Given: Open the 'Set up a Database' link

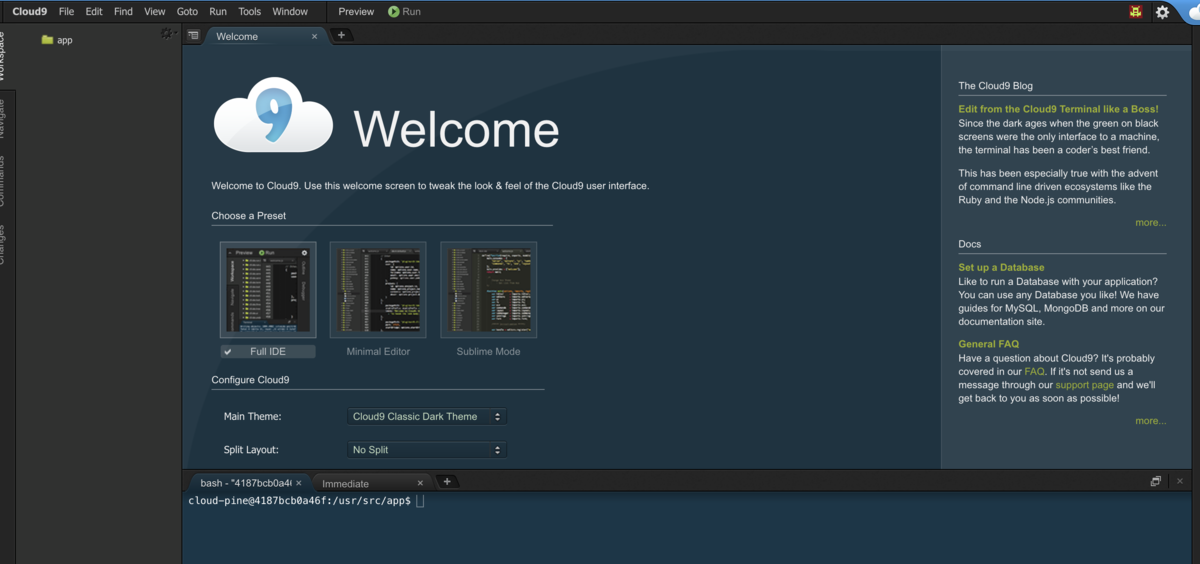Looking at the screenshot, I should tap(1001, 267).
